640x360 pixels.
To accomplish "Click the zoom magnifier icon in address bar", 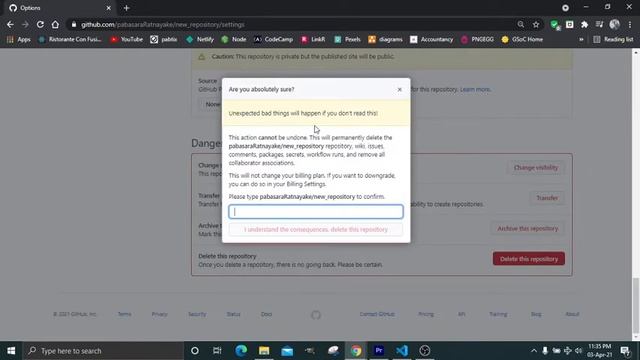I will tap(520, 24).
